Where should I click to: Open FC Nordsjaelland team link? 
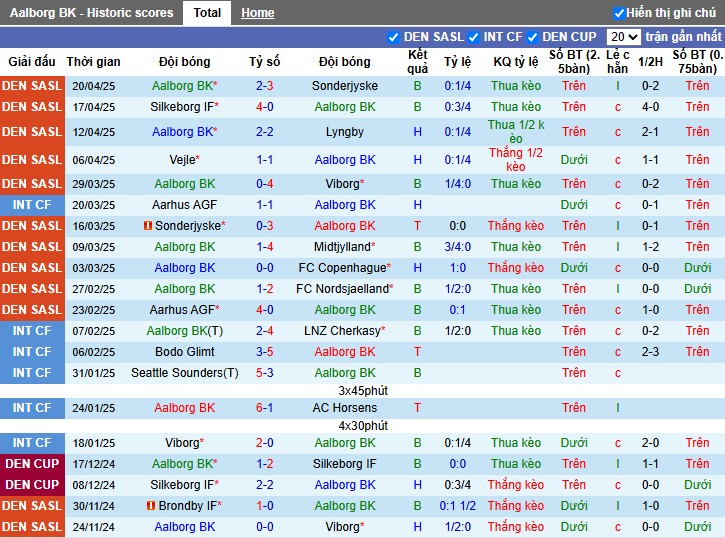click(344, 289)
